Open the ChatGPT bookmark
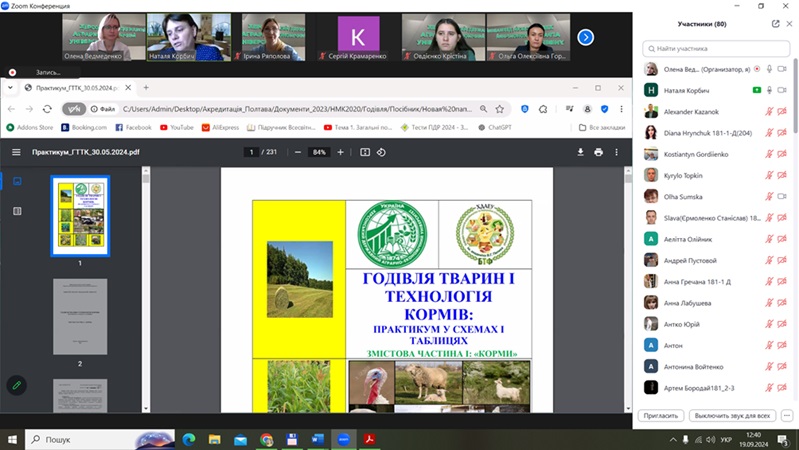799x450 pixels. [495, 127]
